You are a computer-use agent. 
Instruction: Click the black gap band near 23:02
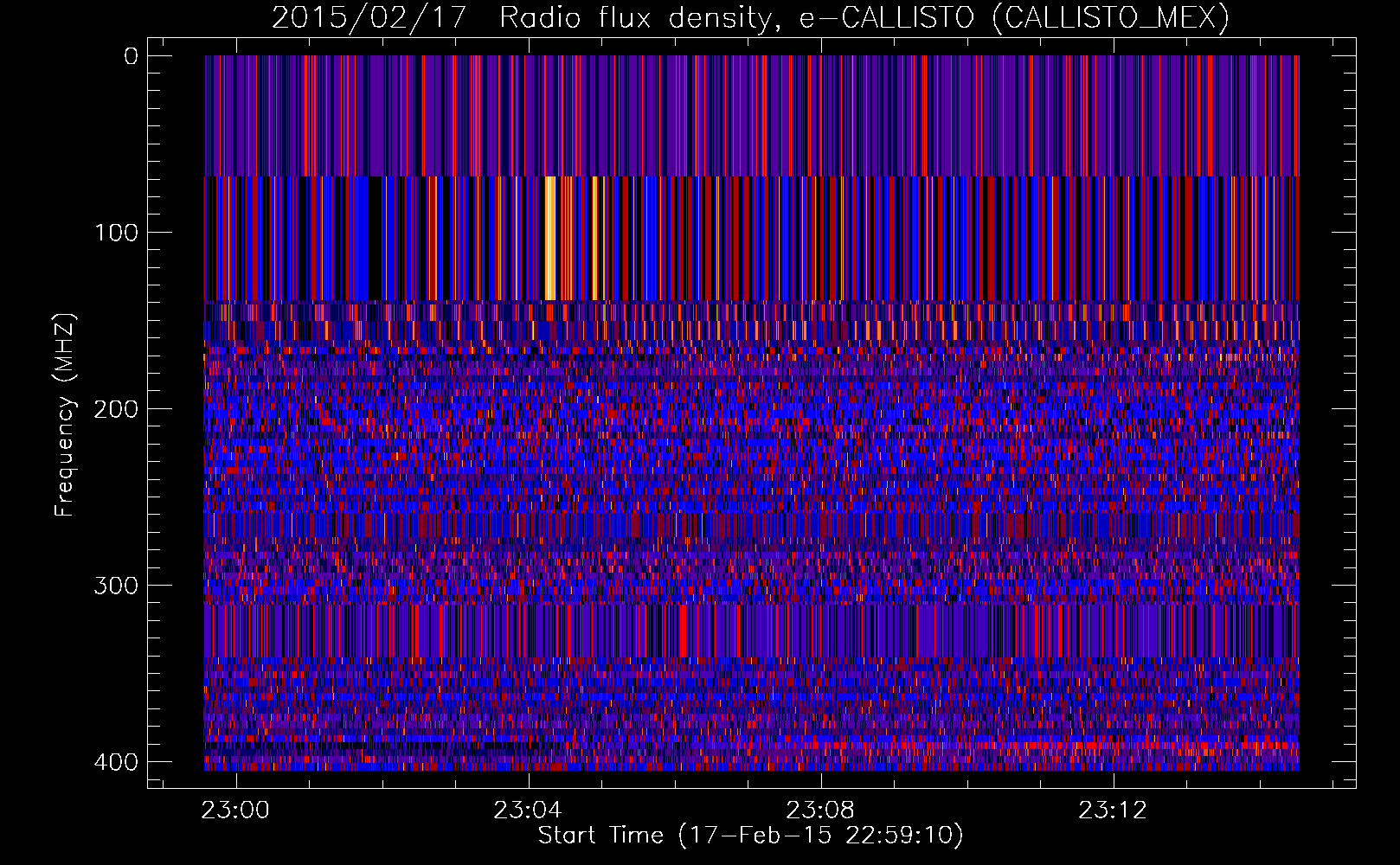coord(375,238)
